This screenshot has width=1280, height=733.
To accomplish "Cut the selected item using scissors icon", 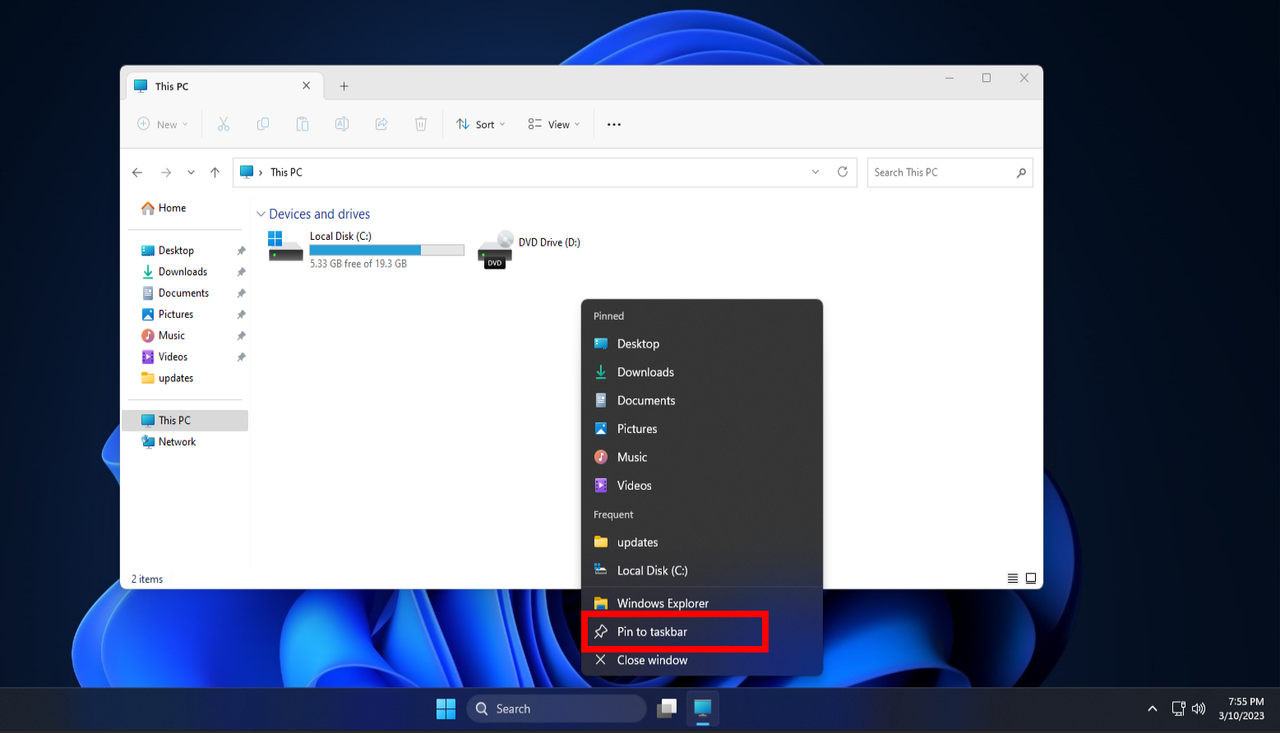I will point(224,123).
